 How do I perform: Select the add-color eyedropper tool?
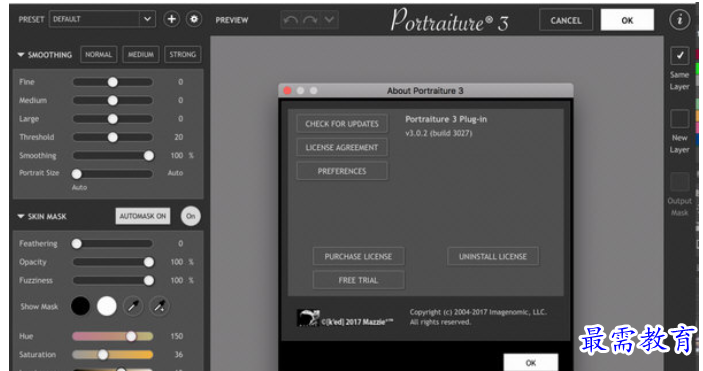160,306
